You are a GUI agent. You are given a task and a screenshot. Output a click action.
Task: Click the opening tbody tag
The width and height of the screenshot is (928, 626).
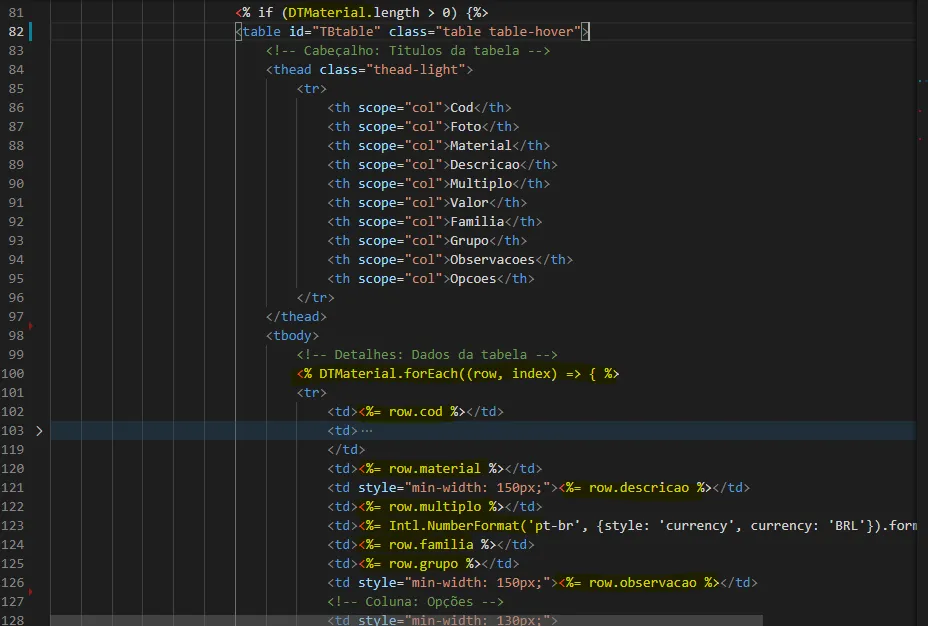[x=293, y=336]
